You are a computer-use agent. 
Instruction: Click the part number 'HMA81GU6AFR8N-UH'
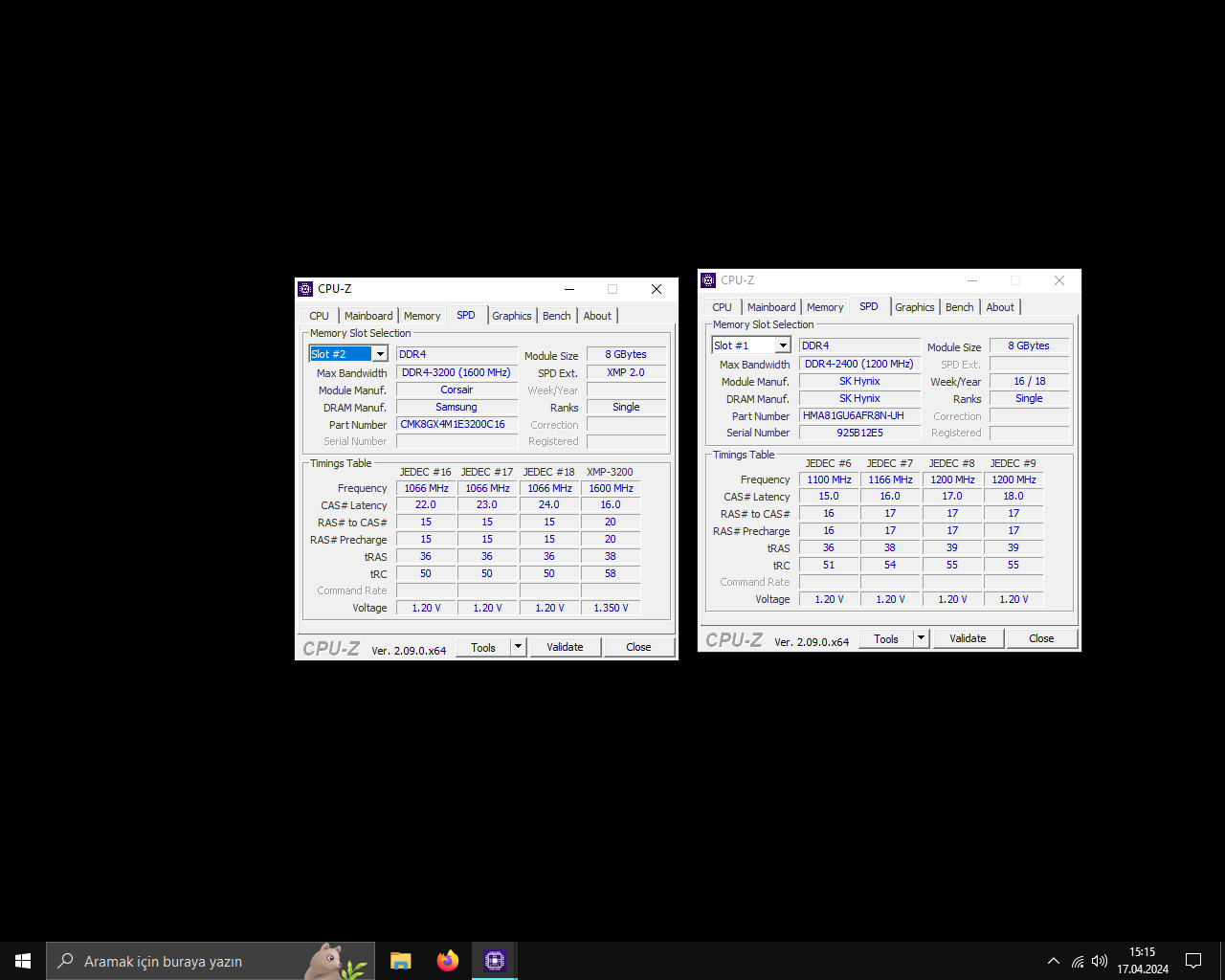(x=859, y=415)
